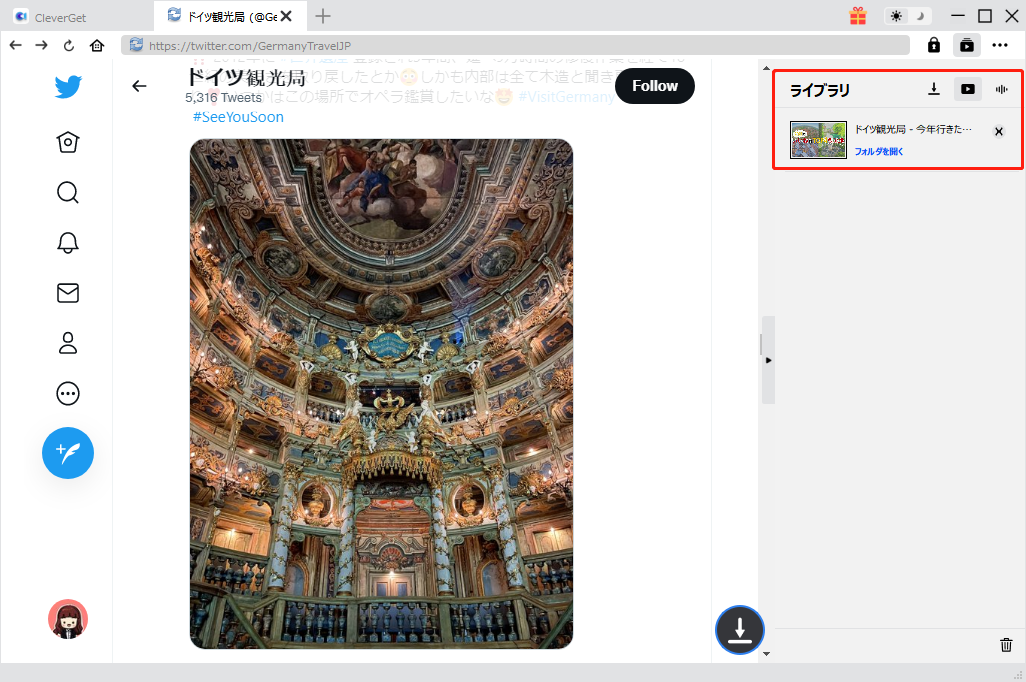The height and width of the screenshot is (682, 1026).
Task: Delete all with trash icon
Action: pyautogui.click(x=1006, y=645)
